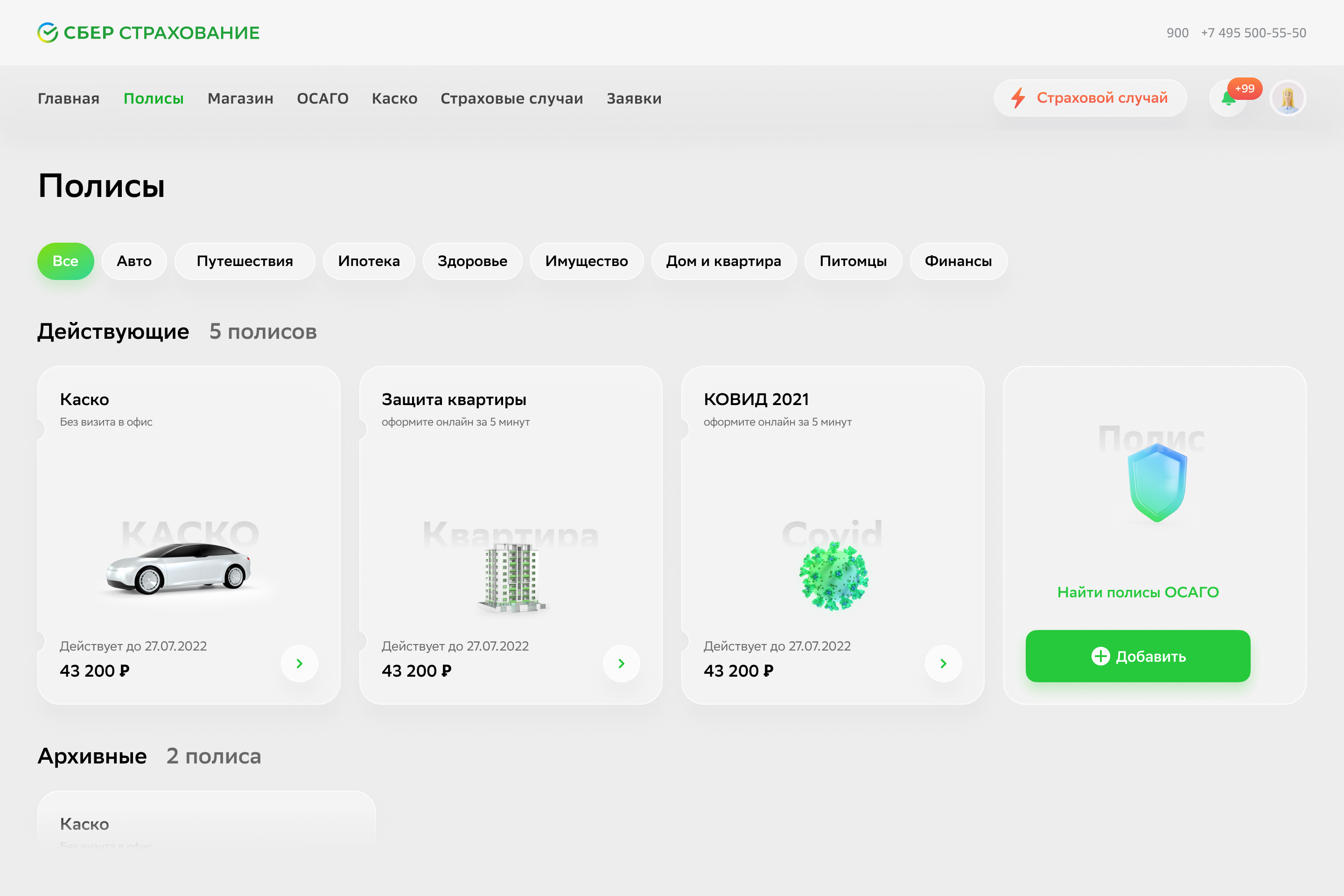Open КОВИД 2021 policy arrow chevron
The width and height of the screenshot is (1344, 896).
(x=943, y=664)
